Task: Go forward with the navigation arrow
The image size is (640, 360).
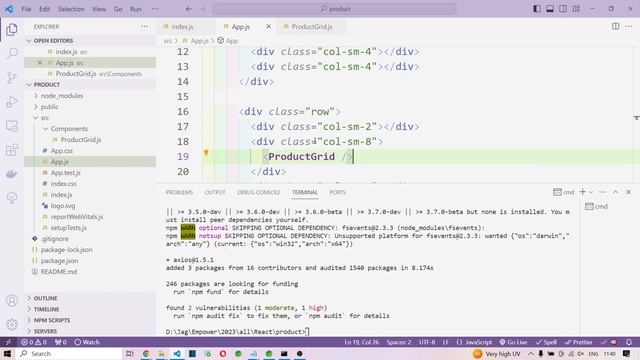Action: 202,9
